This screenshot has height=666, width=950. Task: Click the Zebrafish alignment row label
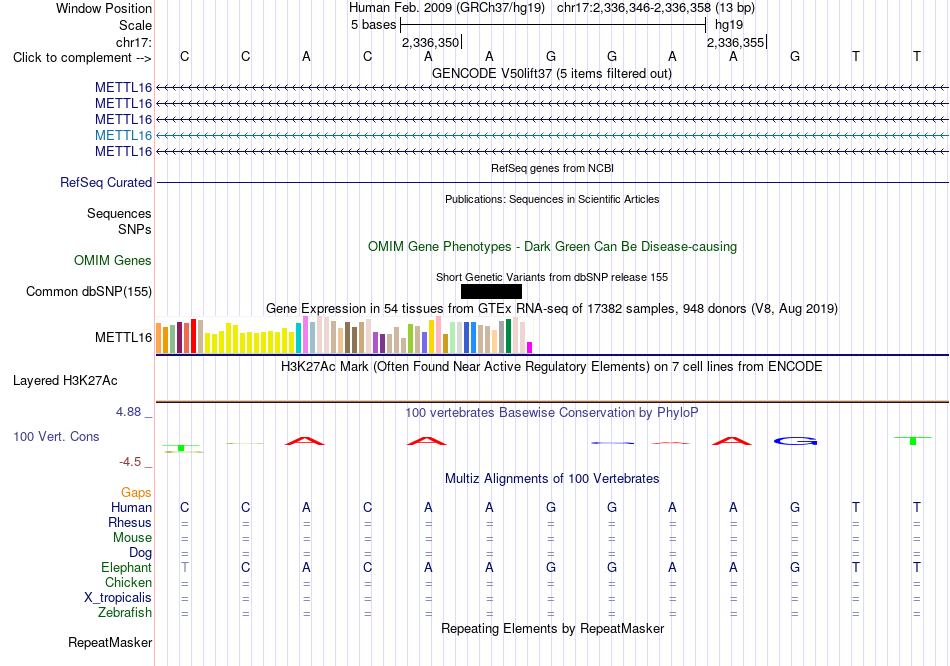125,613
